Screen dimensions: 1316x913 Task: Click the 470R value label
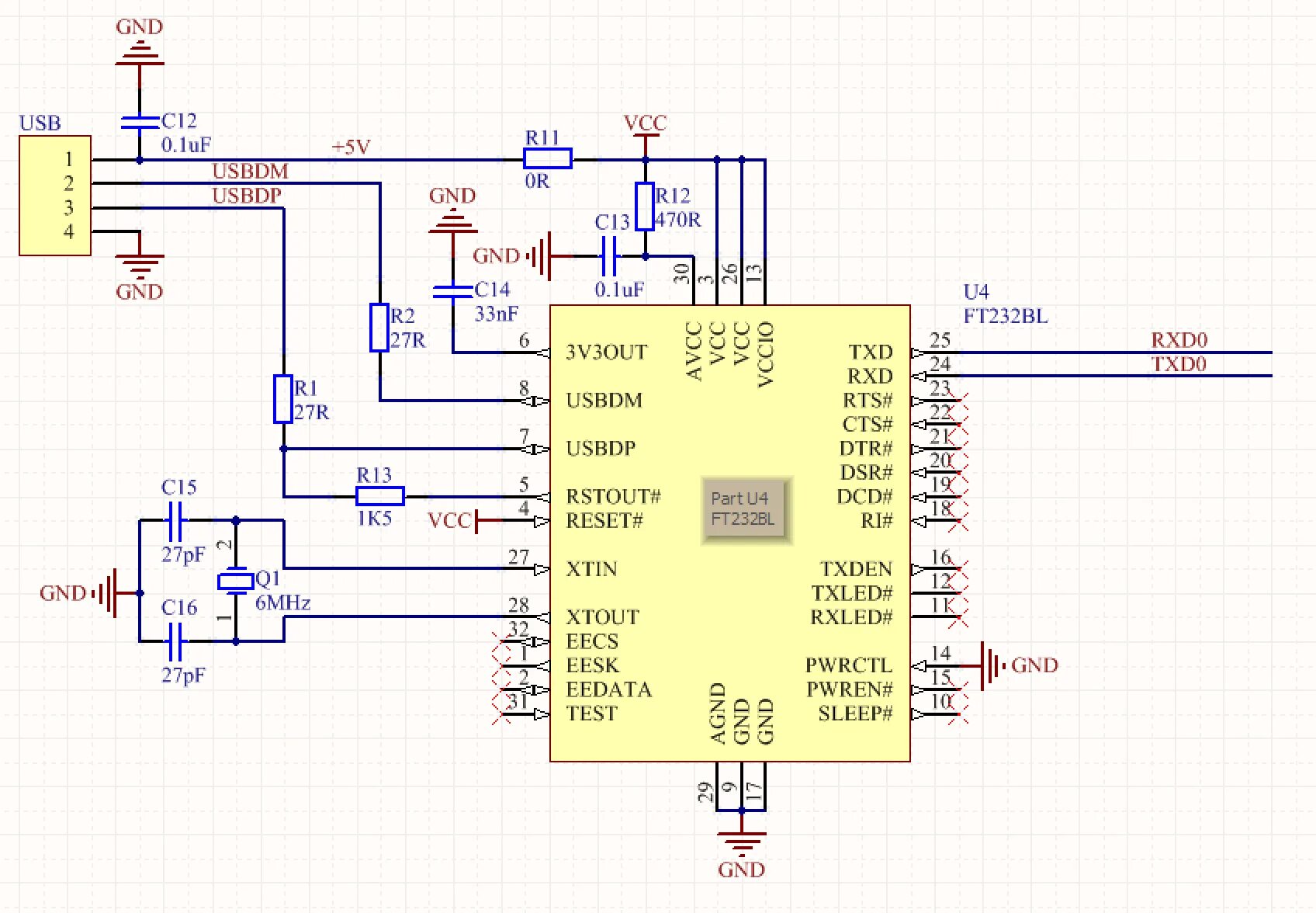(678, 220)
